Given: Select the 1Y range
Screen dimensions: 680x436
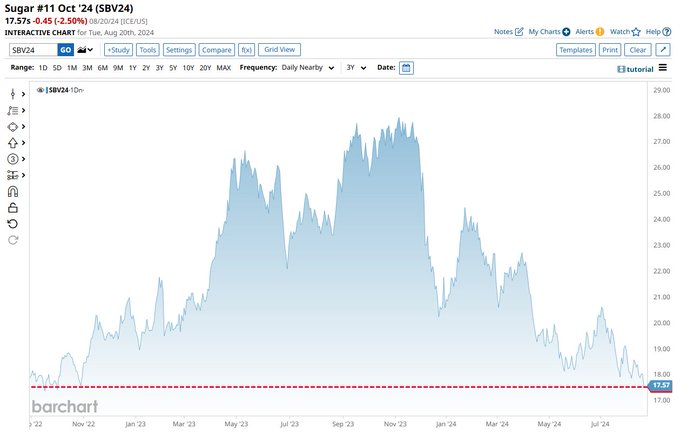Looking at the screenshot, I should click(x=133, y=68).
